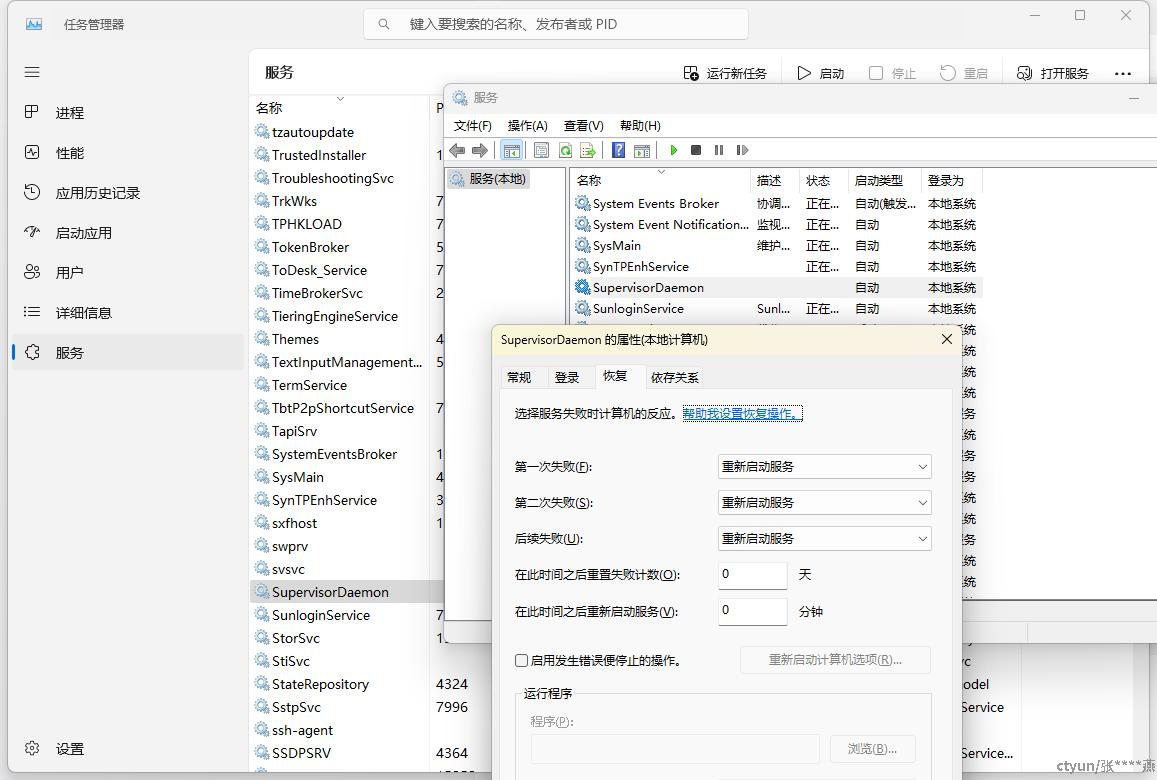Open the three-dot more options menu

coord(1123,73)
